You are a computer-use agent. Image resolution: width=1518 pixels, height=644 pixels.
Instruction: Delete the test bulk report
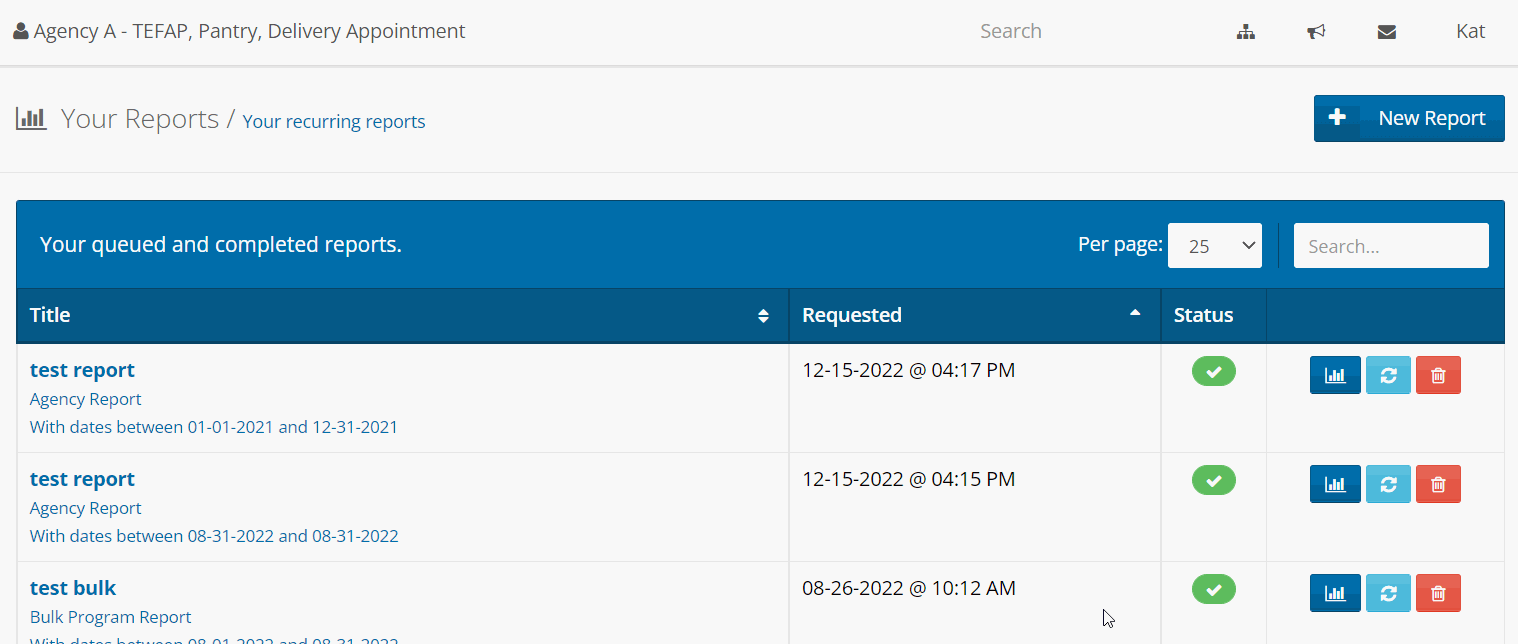pos(1438,593)
